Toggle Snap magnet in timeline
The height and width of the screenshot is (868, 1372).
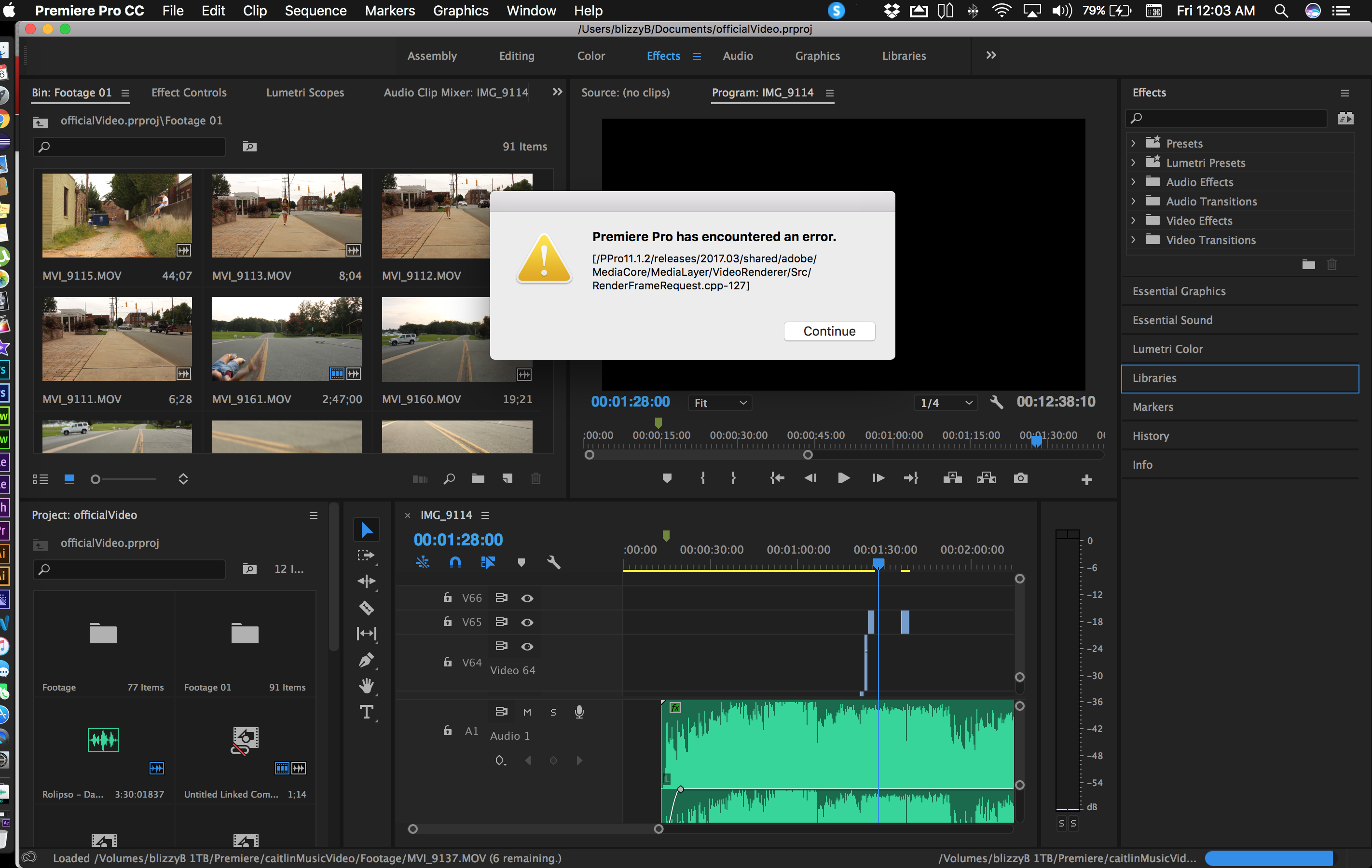click(454, 563)
